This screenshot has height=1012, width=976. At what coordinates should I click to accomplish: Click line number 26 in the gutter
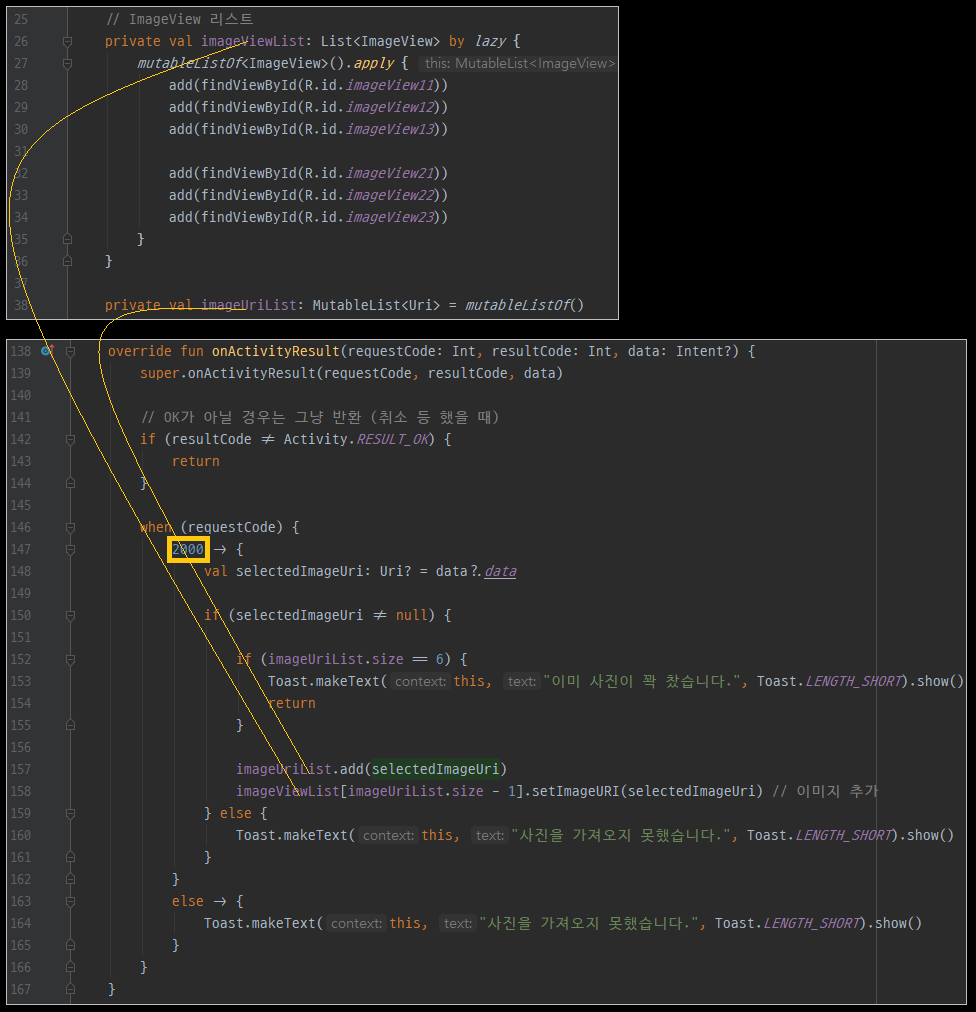pos(21,41)
